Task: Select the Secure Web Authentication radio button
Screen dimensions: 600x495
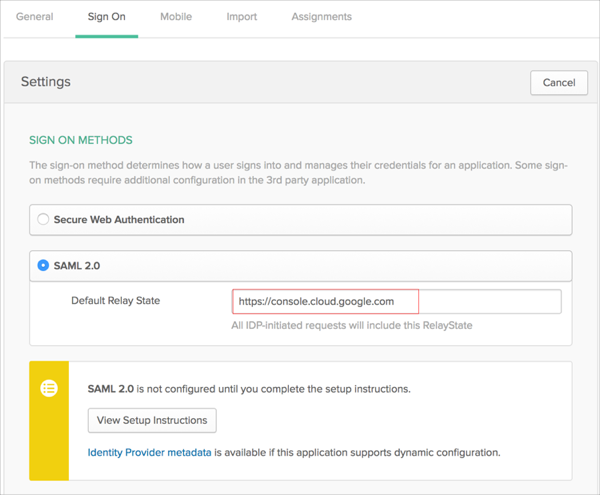Action: pos(43,219)
